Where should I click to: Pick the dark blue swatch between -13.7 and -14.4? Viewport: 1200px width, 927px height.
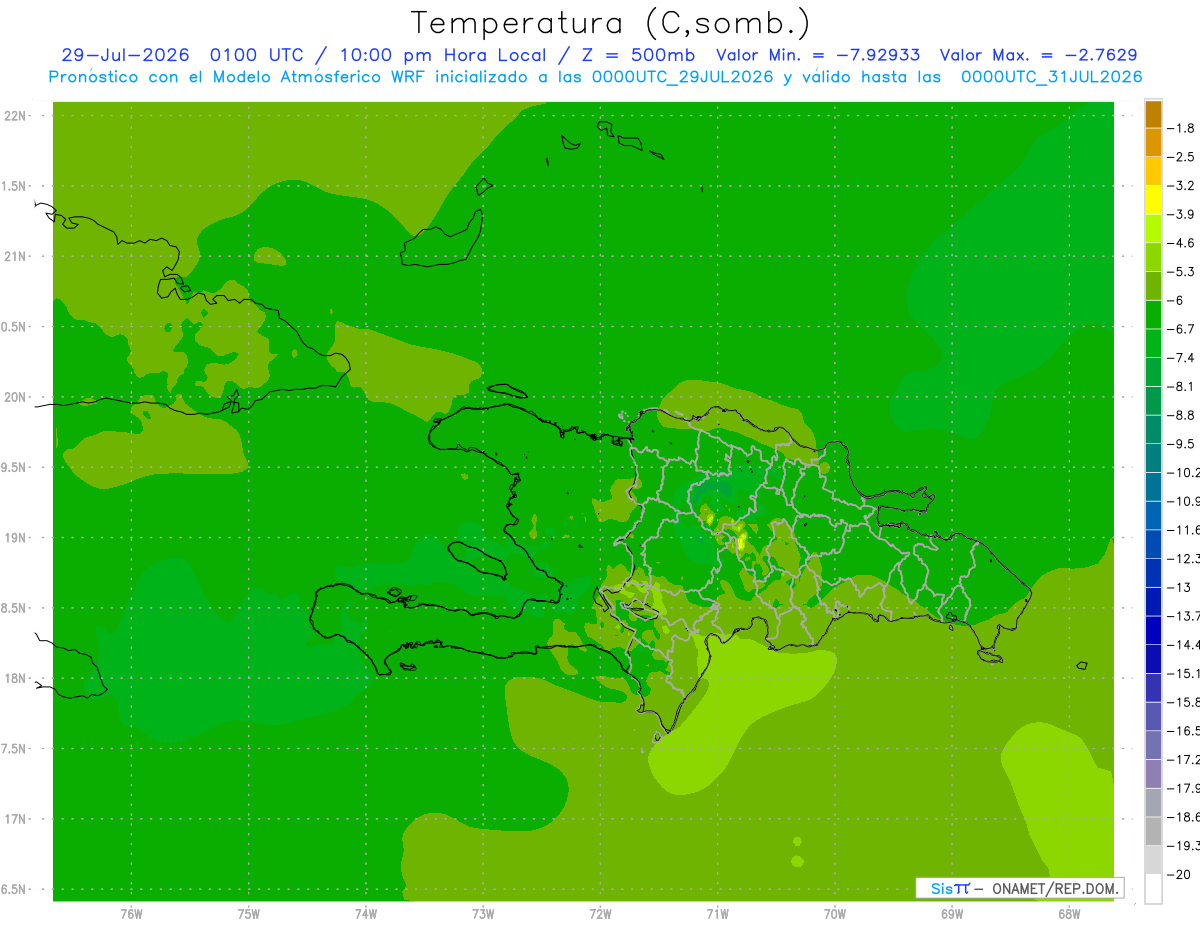coord(1153,630)
